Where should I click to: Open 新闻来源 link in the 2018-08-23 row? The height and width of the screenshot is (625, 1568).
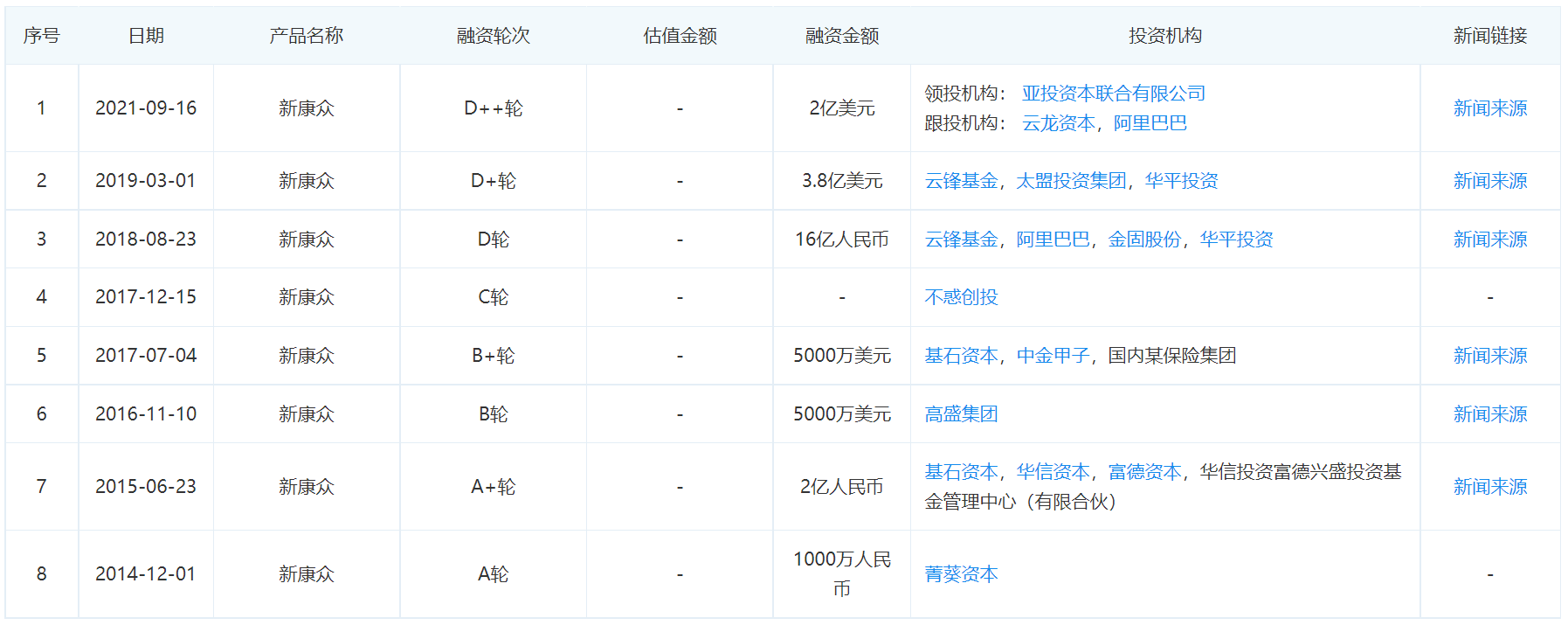coord(1489,240)
